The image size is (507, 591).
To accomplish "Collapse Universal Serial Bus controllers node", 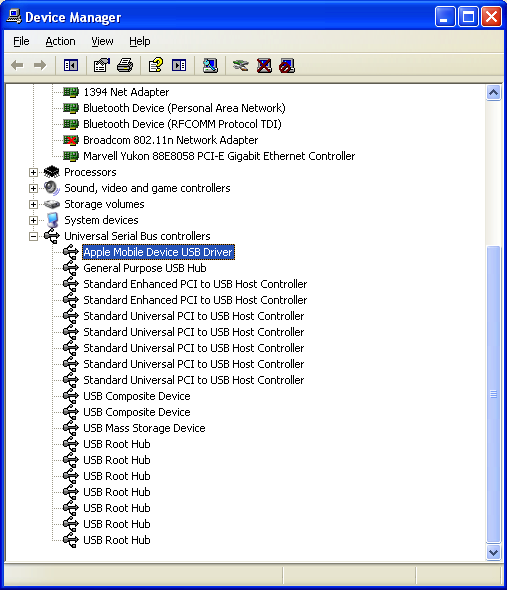I will pyautogui.click(x=33, y=236).
